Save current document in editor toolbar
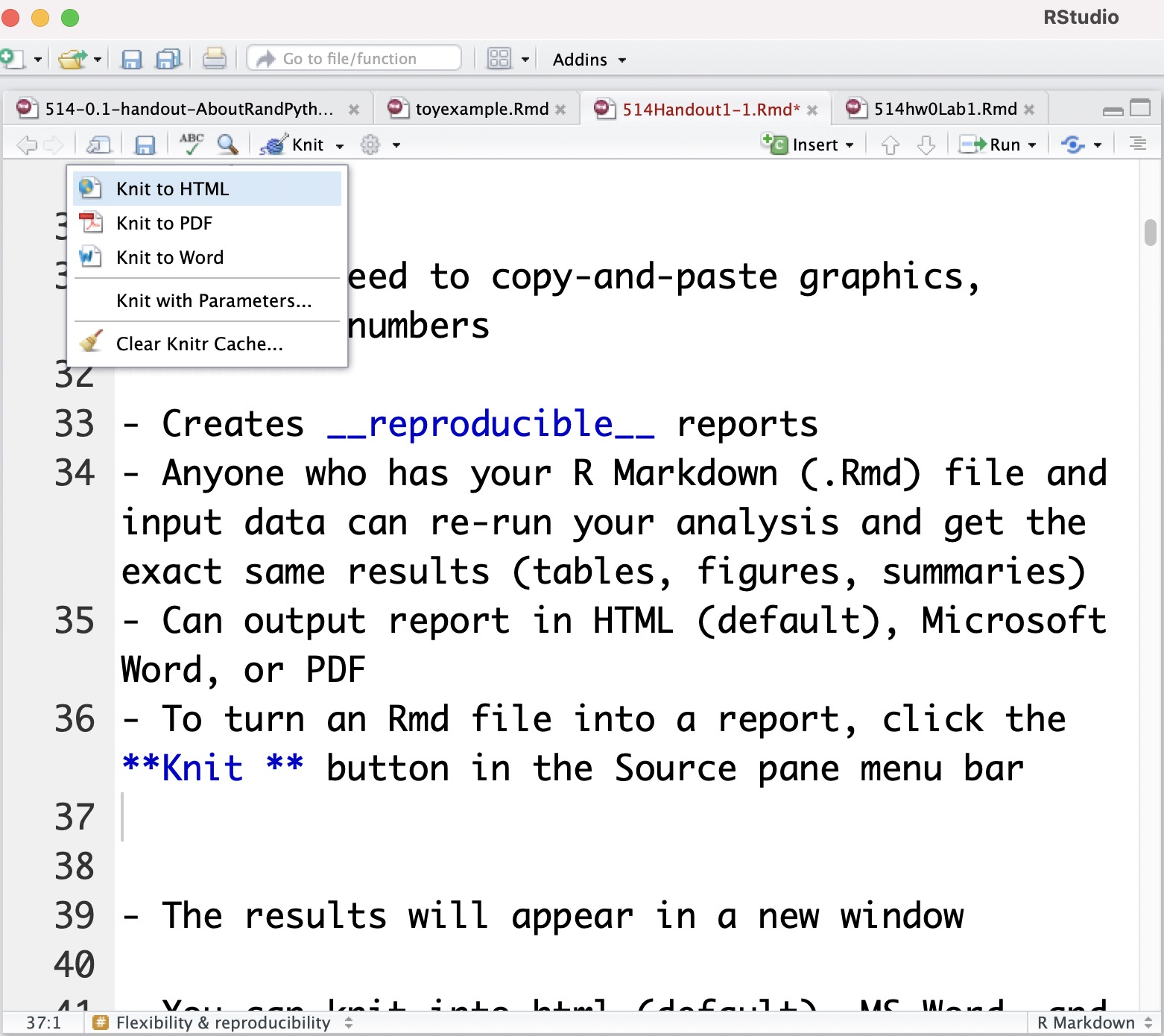 [145, 145]
